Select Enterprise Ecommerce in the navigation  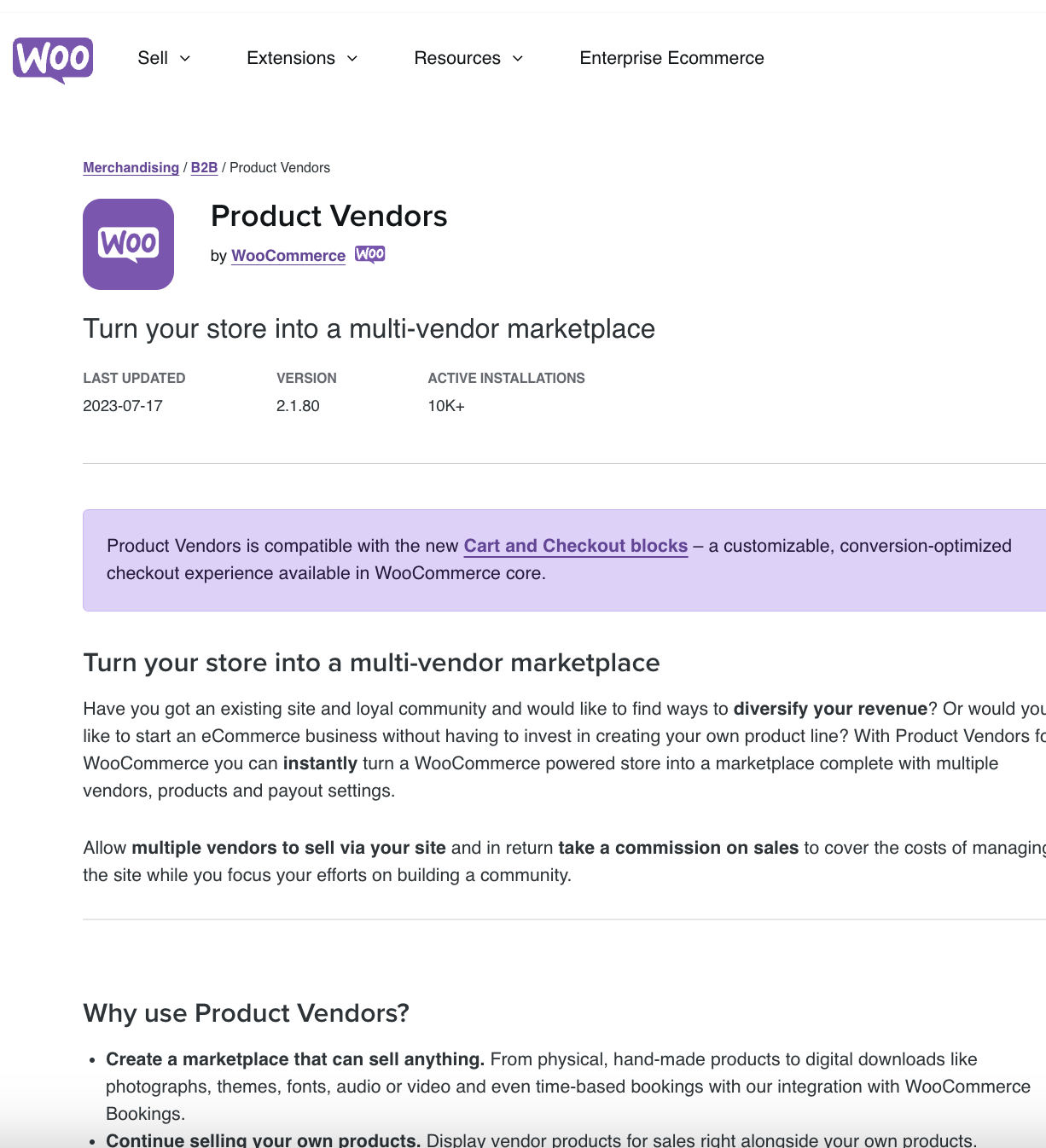tap(671, 58)
